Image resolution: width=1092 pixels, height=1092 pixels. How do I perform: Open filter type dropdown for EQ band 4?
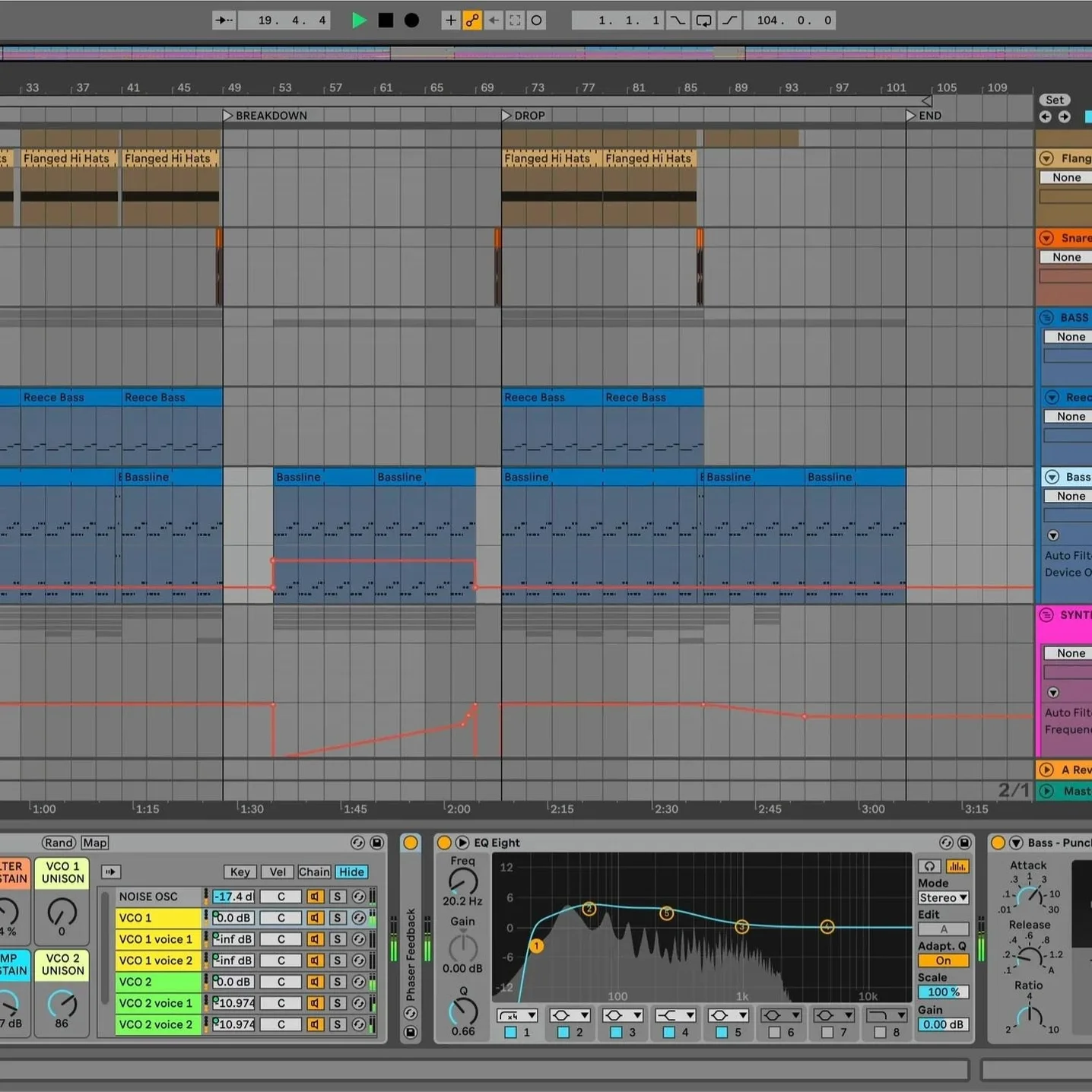[x=675, y=1015]
